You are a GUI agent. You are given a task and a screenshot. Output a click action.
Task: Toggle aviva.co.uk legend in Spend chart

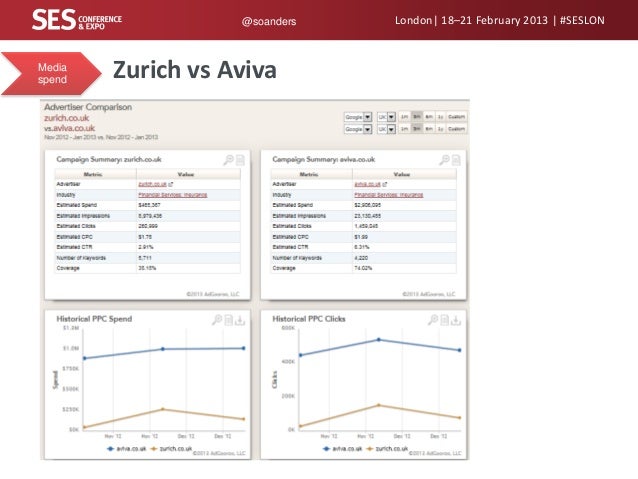tap(126, 448)
